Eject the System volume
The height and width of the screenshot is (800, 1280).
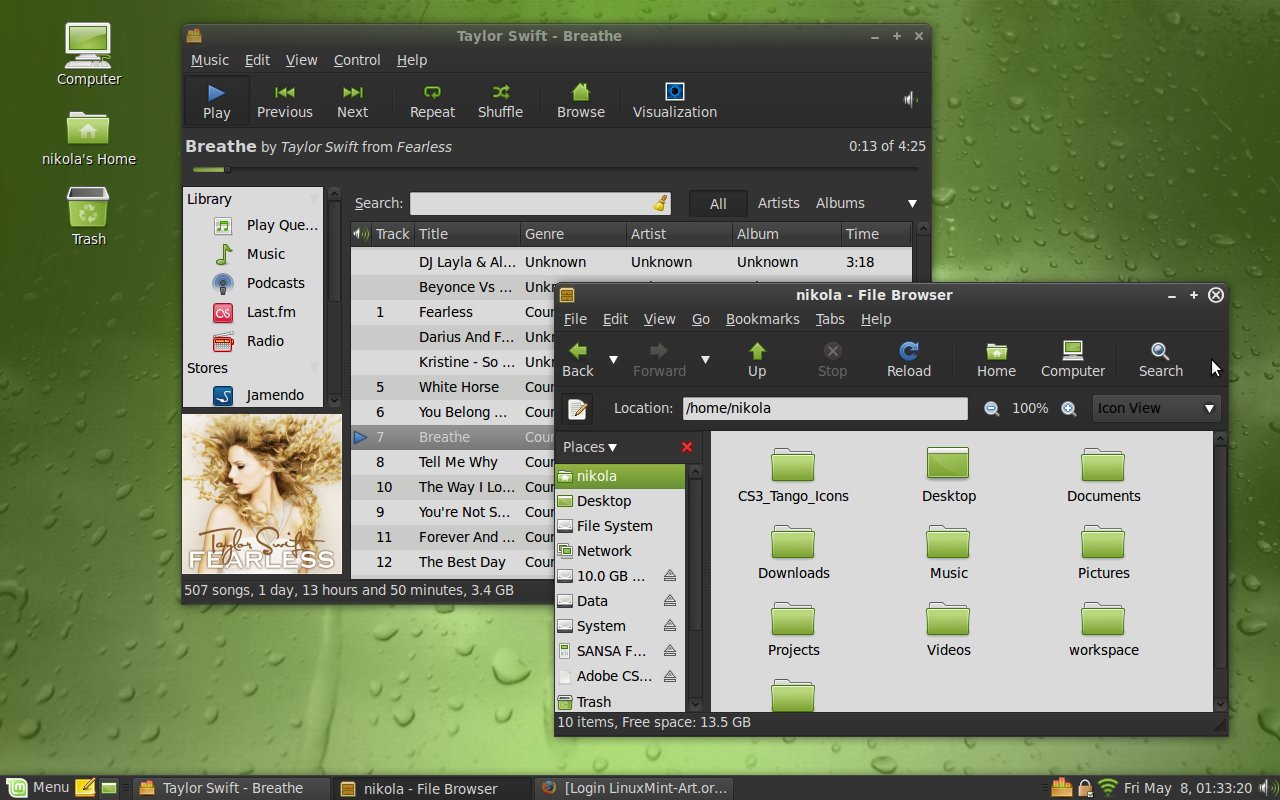coord(670,626)
